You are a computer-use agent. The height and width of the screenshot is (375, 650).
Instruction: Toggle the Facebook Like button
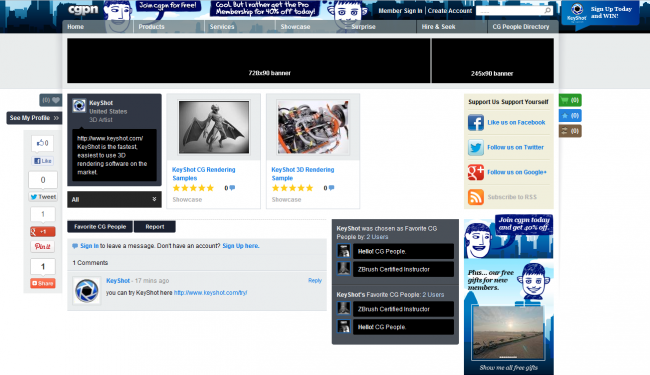(43, 161)
